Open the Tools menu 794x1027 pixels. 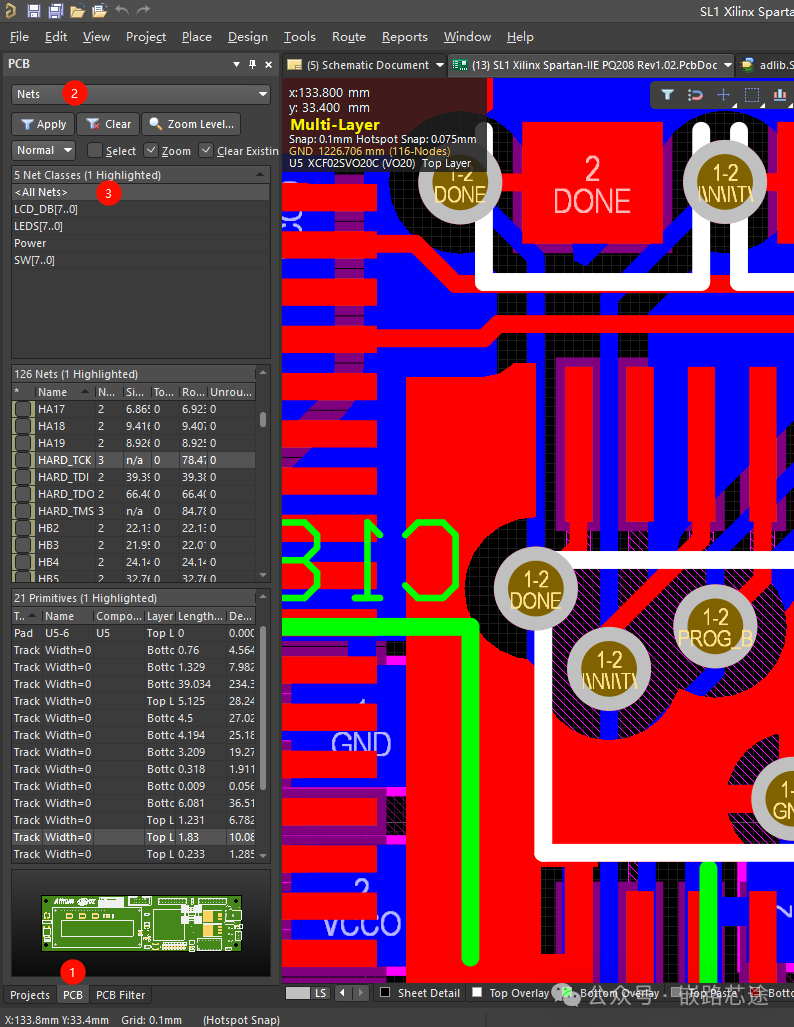click(x=299, y=37)
